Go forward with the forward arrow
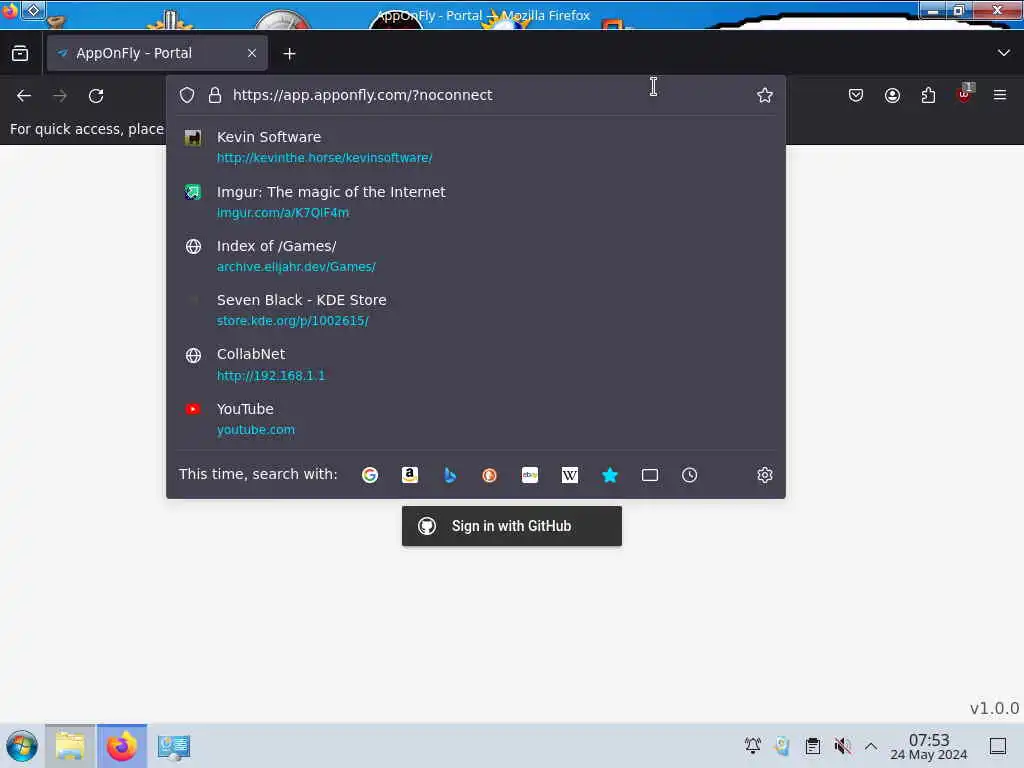The image size is (1024, 768). pos(60,96)
